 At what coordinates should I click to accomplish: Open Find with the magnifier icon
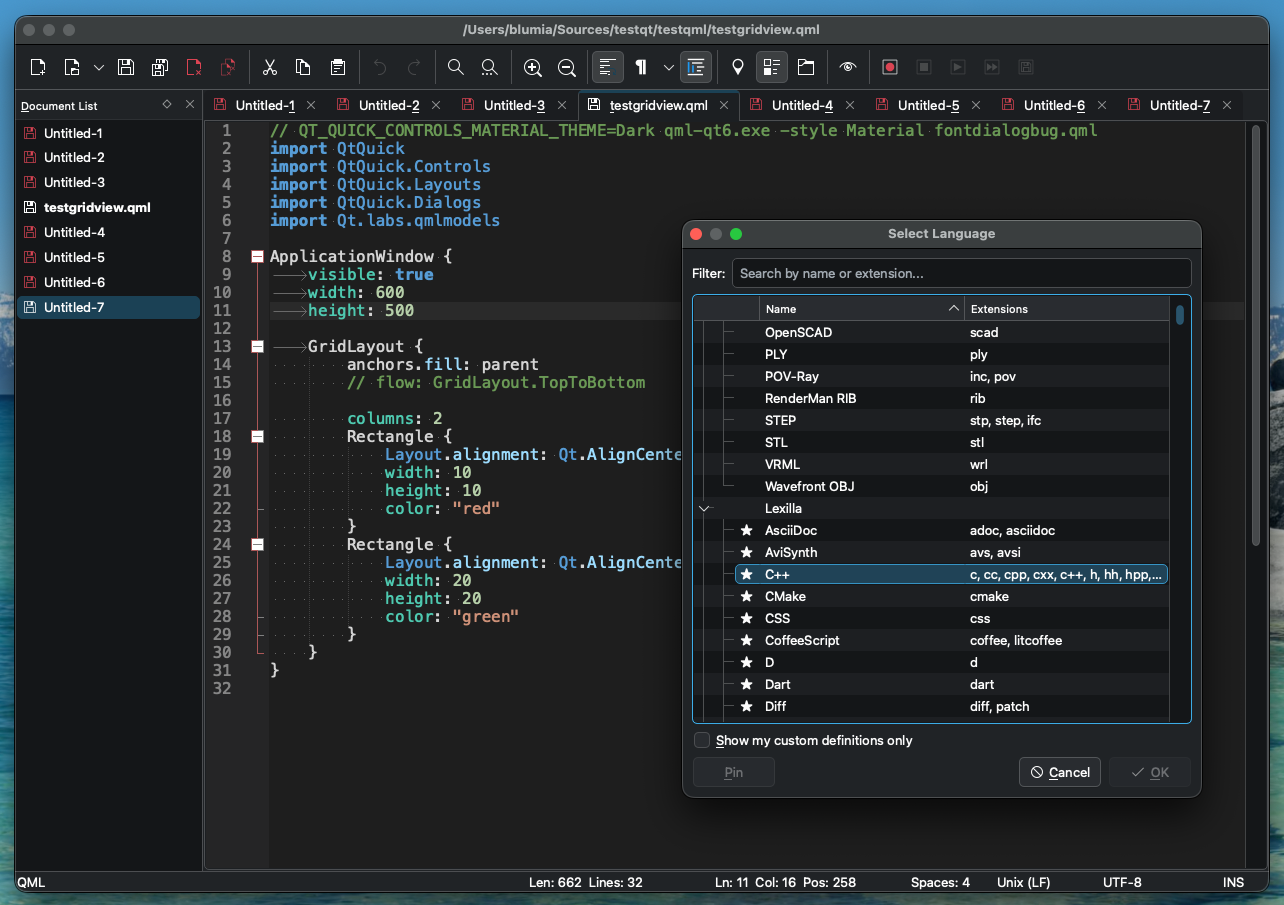[455, 67]
